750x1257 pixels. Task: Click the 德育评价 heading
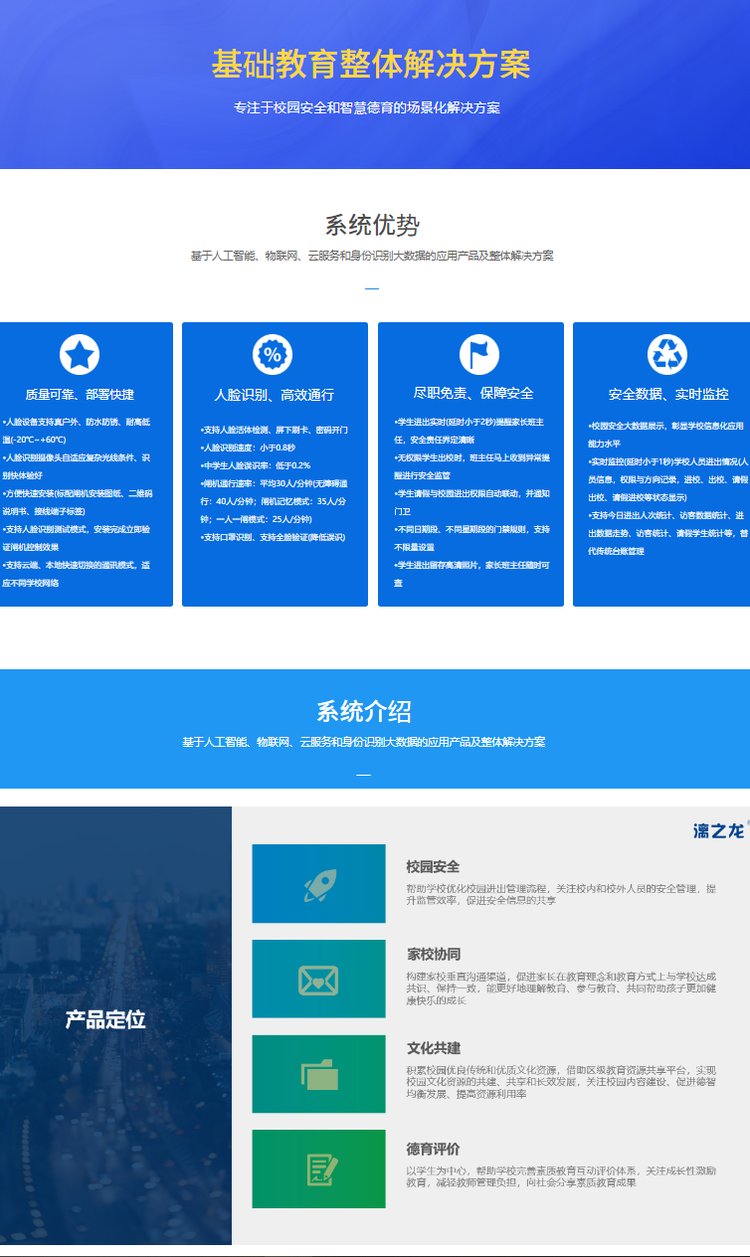click(x=433, y=1149)
